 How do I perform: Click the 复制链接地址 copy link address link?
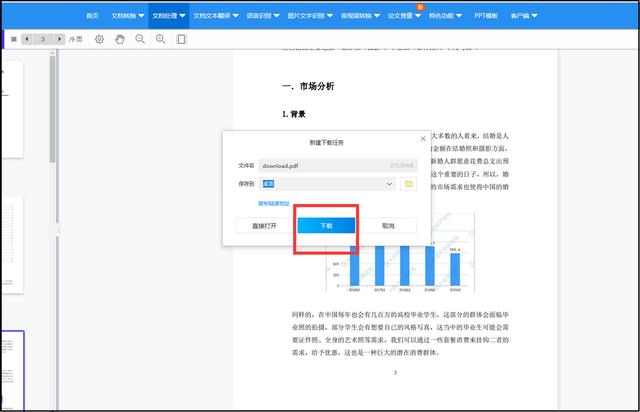coord(273,203)
